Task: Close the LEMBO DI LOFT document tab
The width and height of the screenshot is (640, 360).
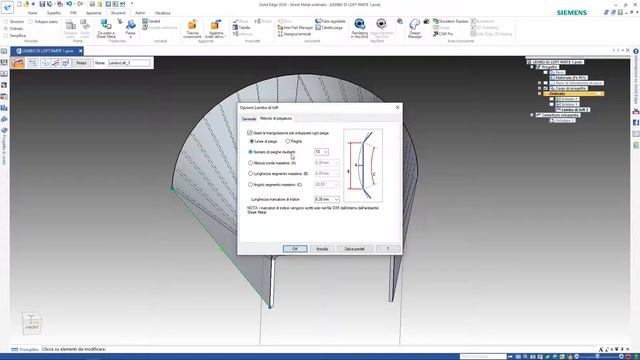Action: 80,51
